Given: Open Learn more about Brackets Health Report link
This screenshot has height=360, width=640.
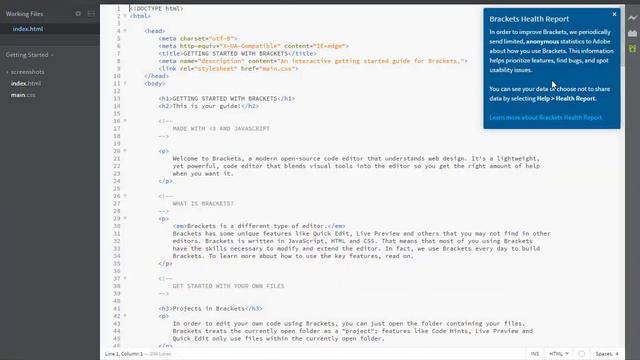Looking at the screenshot, I should coord(545,118).
